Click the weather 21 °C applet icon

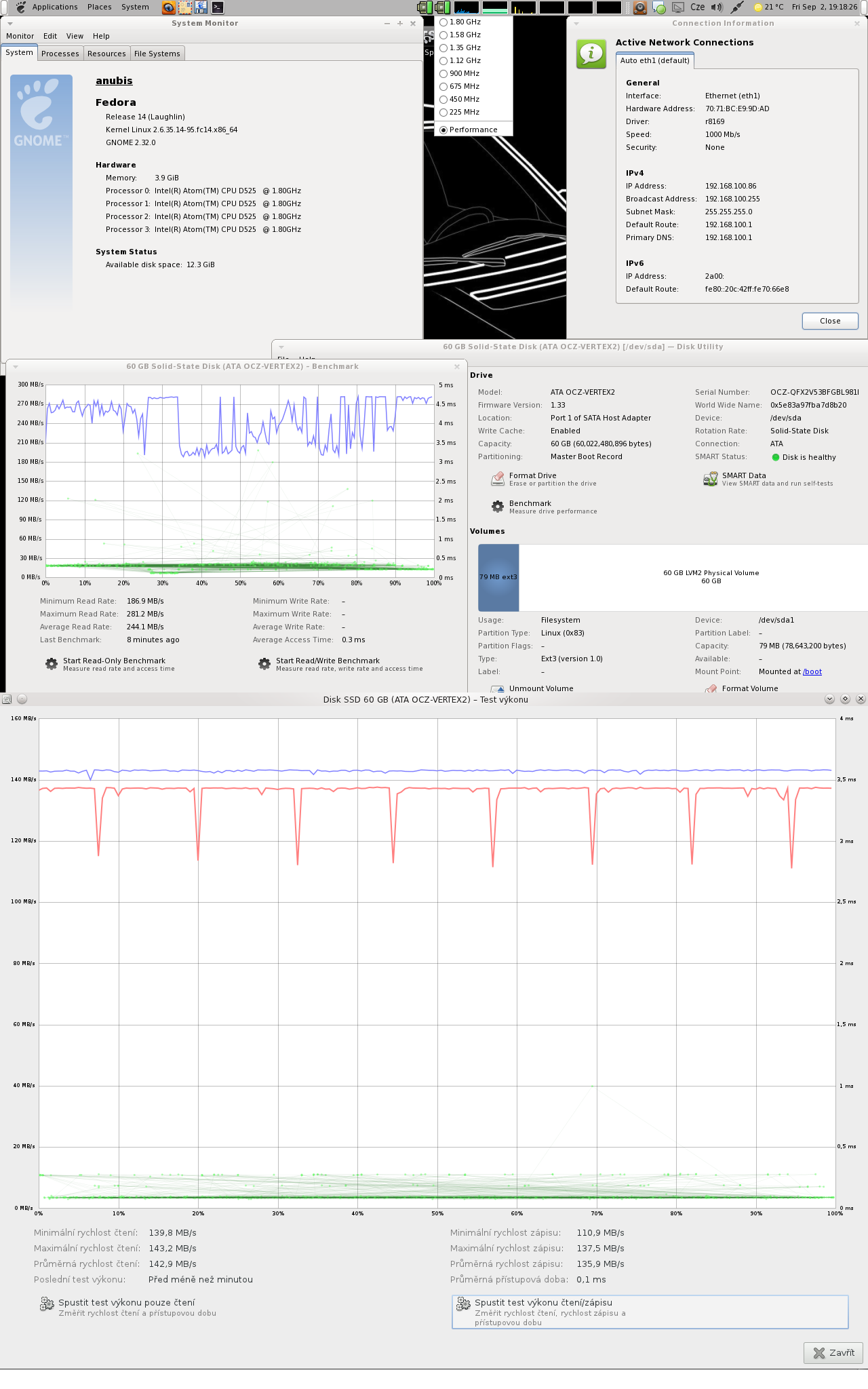(x=758, y=7)
